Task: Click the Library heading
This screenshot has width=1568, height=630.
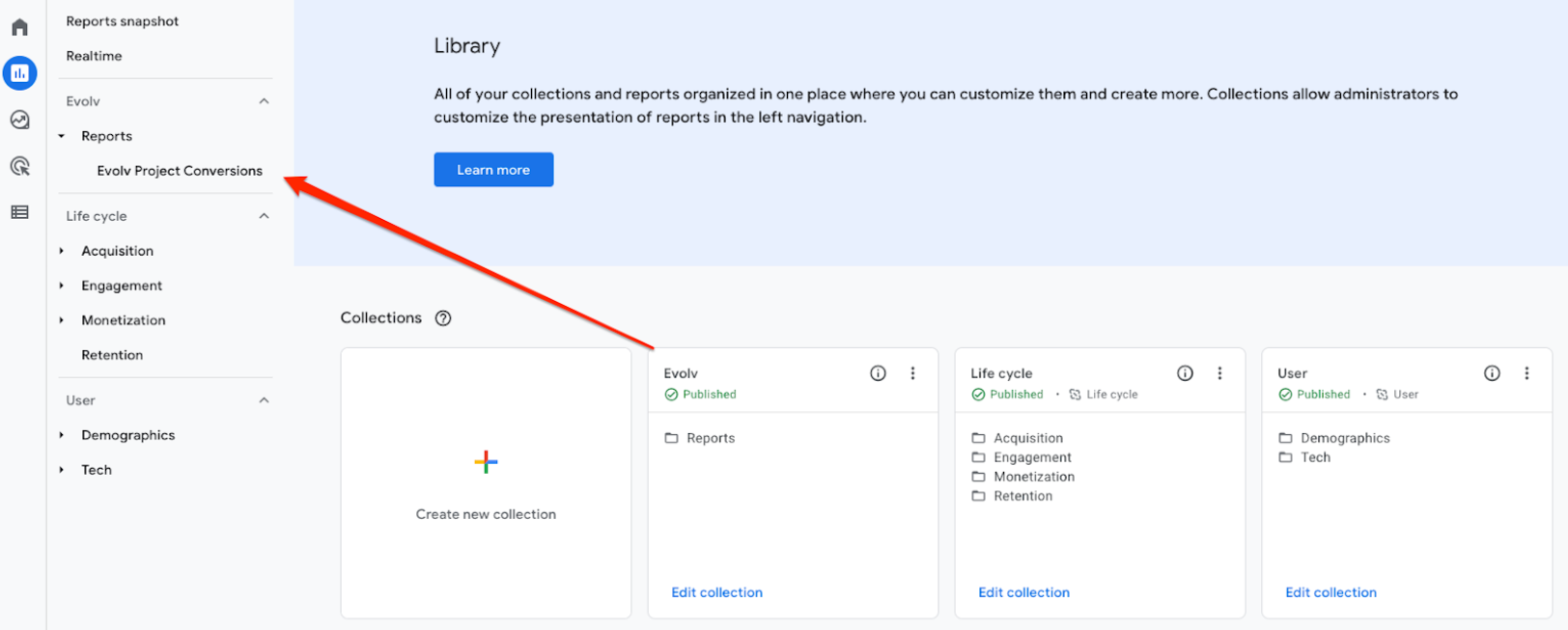Action: tap(467, 46)
